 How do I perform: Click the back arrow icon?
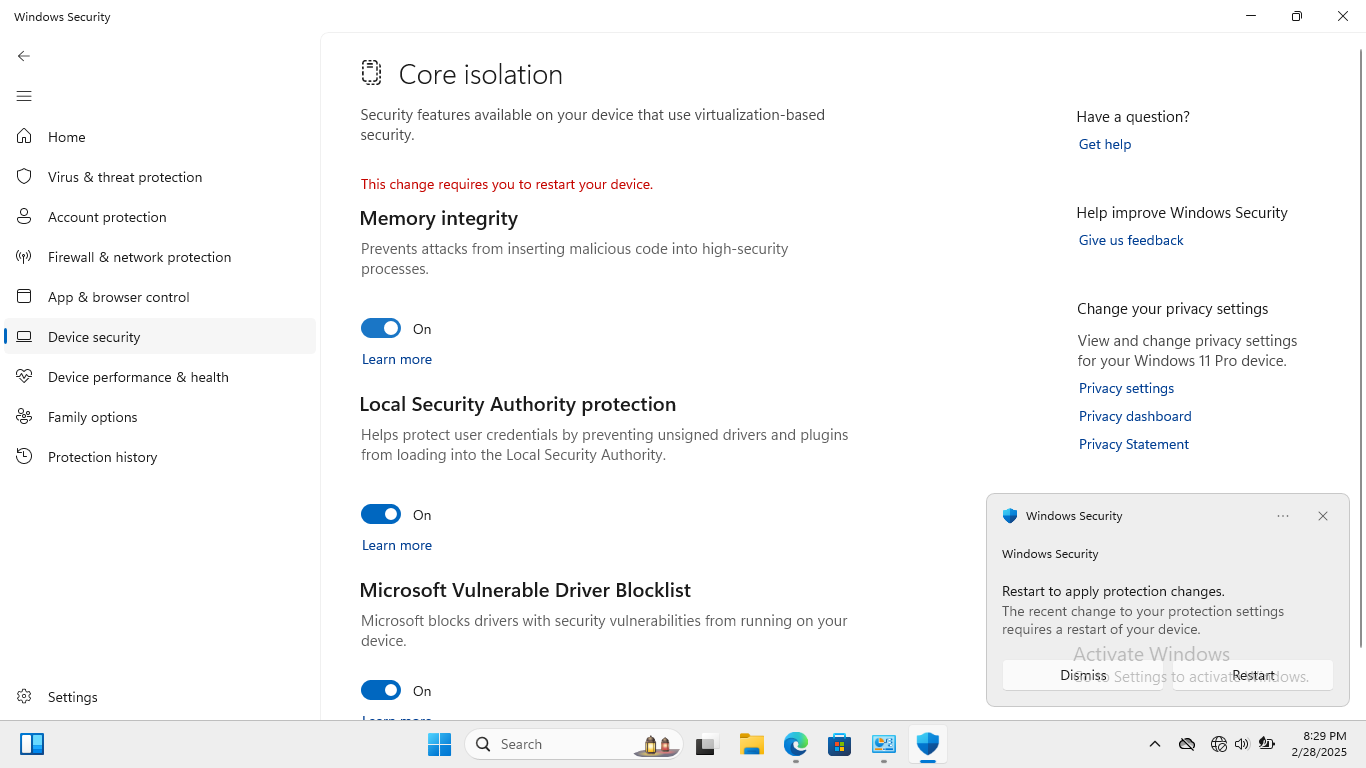coord(24,56)
